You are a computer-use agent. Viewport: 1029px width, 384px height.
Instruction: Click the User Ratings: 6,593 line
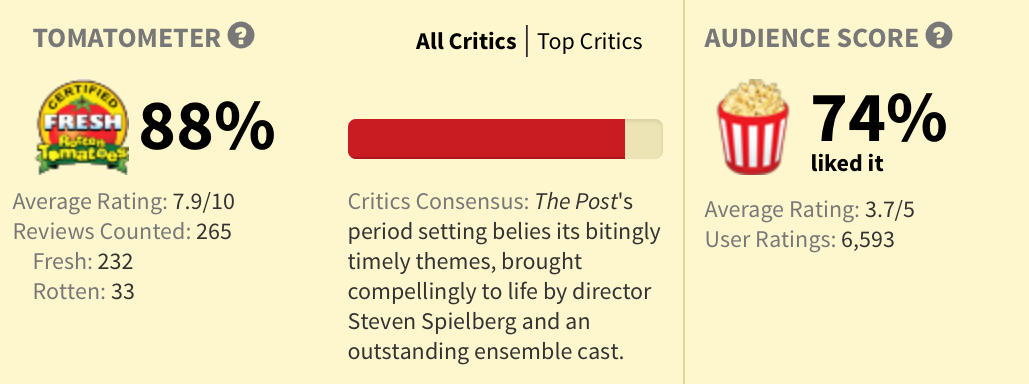pyautogui.click(x=799, y=240)
